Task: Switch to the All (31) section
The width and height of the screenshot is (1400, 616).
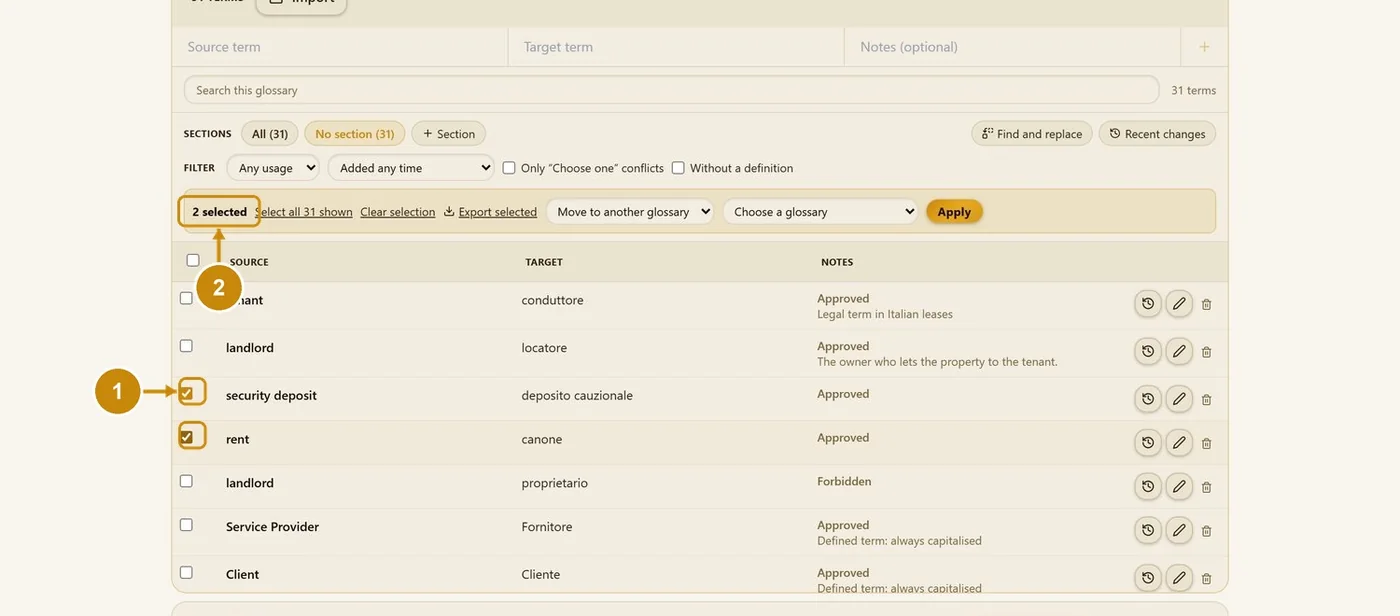Action: coord(270,134)
